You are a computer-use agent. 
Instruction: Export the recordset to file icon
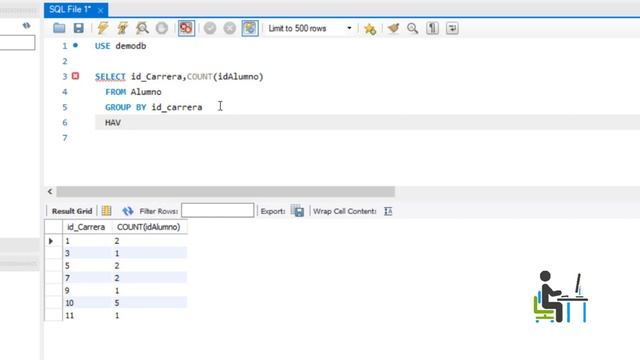point(298,211)
